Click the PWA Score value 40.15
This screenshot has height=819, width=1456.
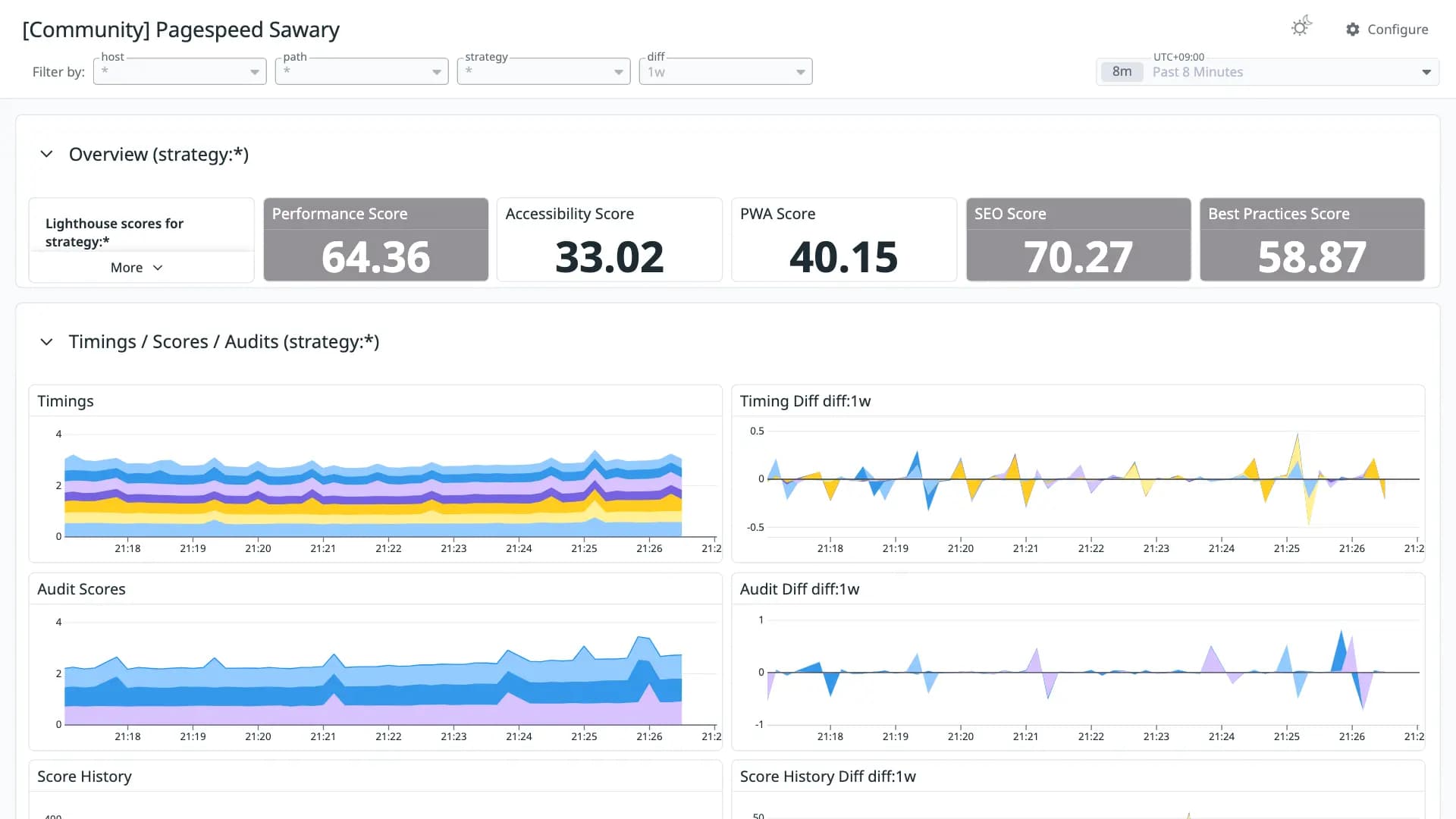click(844, 256)
